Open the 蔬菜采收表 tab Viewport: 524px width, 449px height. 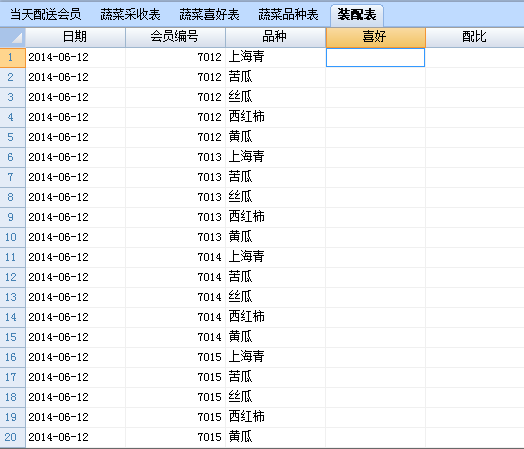(130, 15)
